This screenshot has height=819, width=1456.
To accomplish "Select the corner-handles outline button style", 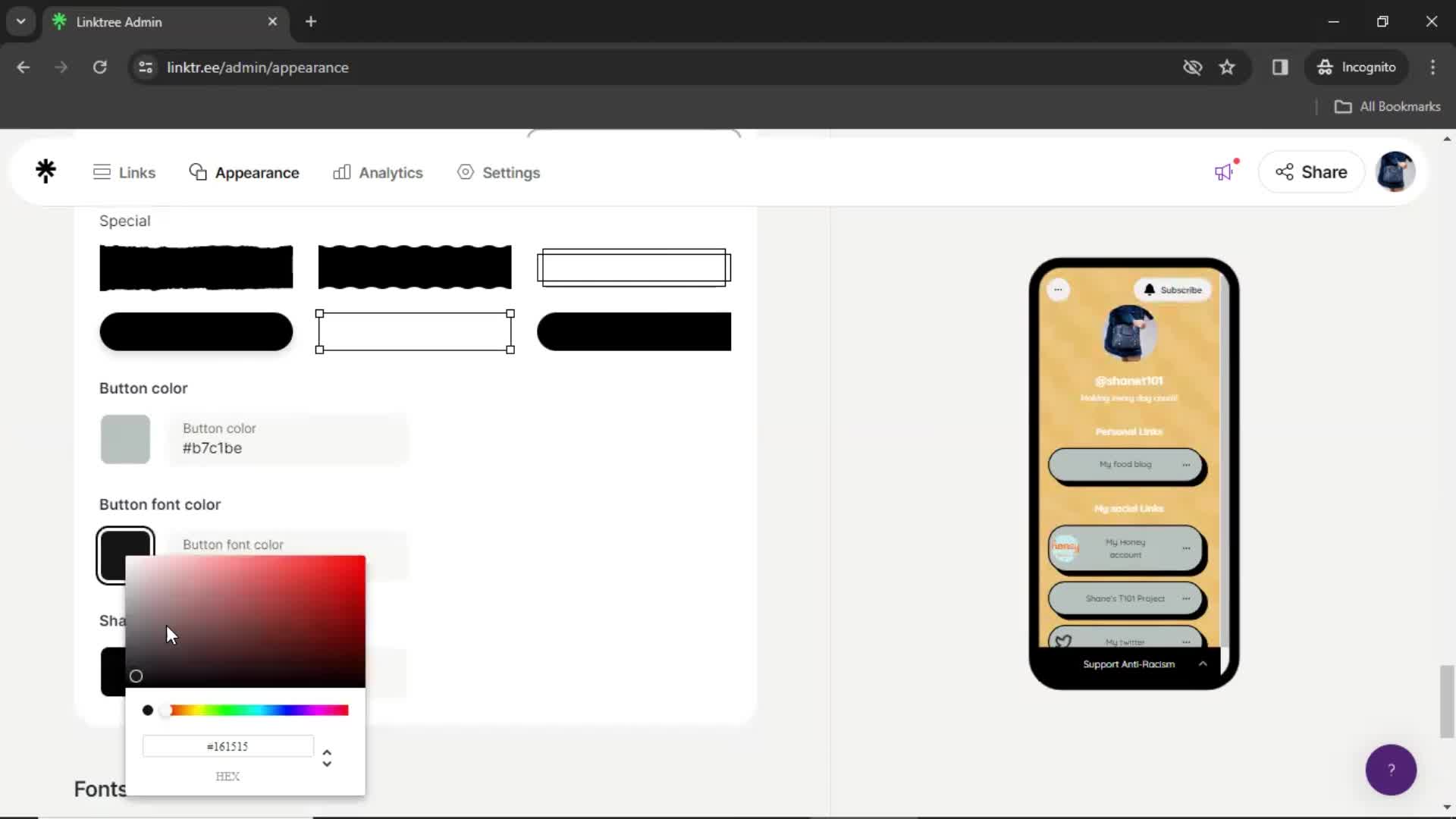I will click(415, 331).
